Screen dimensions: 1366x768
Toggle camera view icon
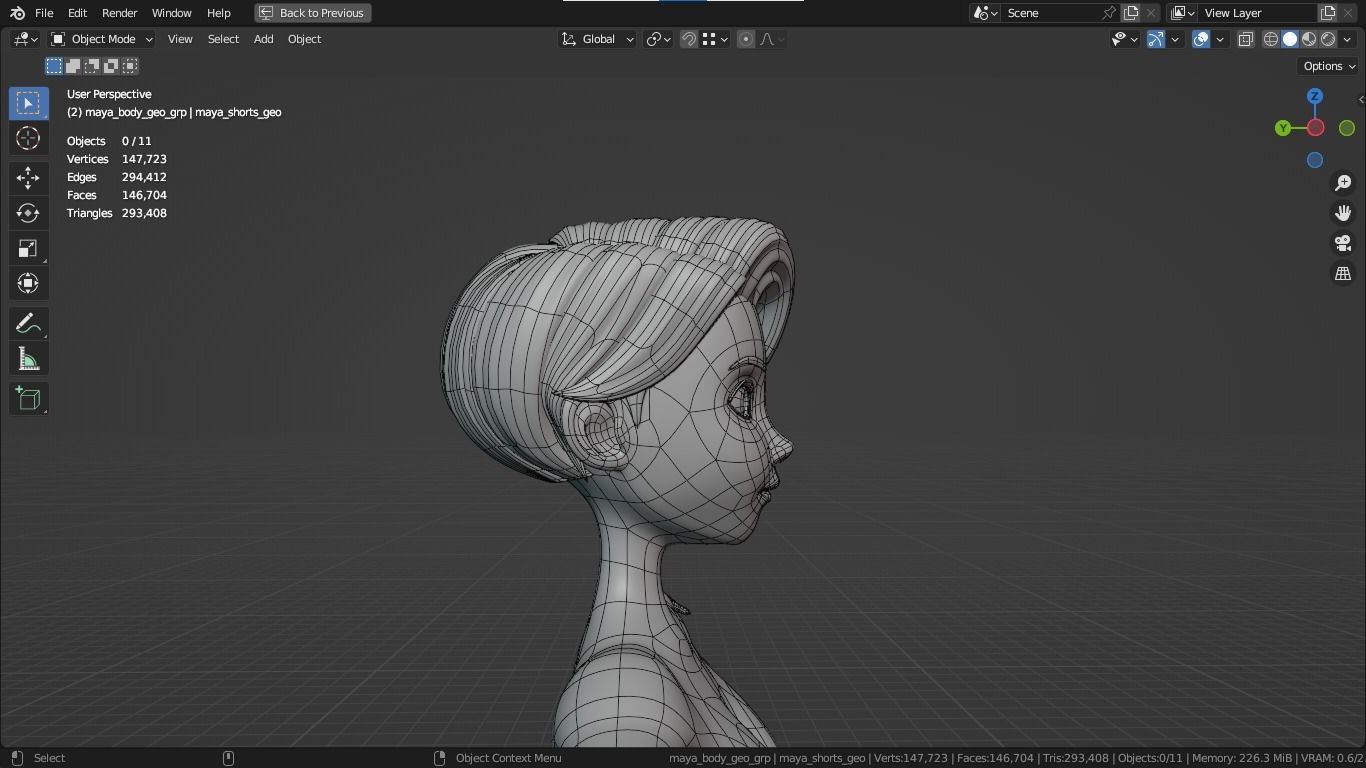tap(1343, 243)
